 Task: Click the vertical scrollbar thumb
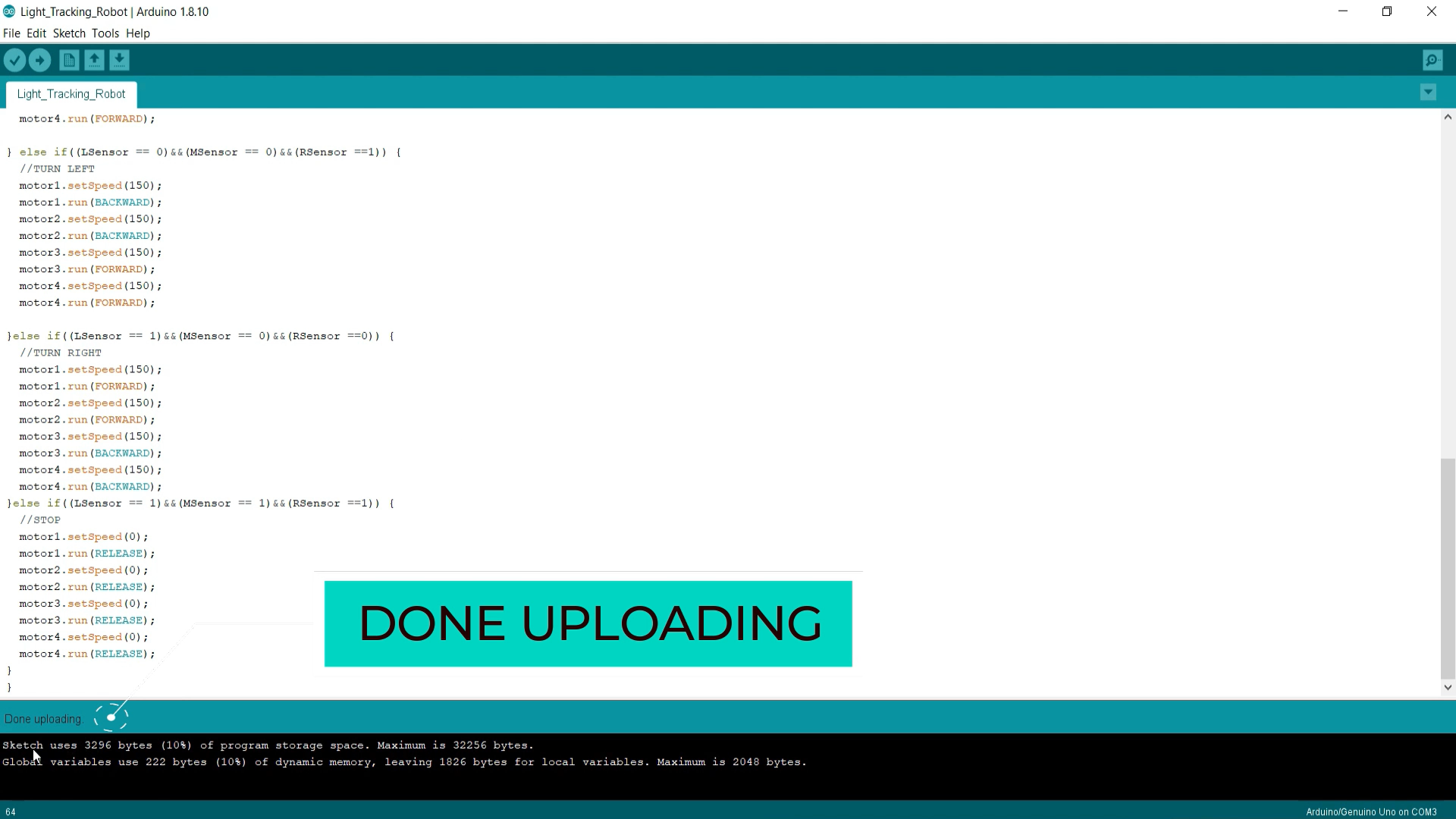[x=1448, y=569]
